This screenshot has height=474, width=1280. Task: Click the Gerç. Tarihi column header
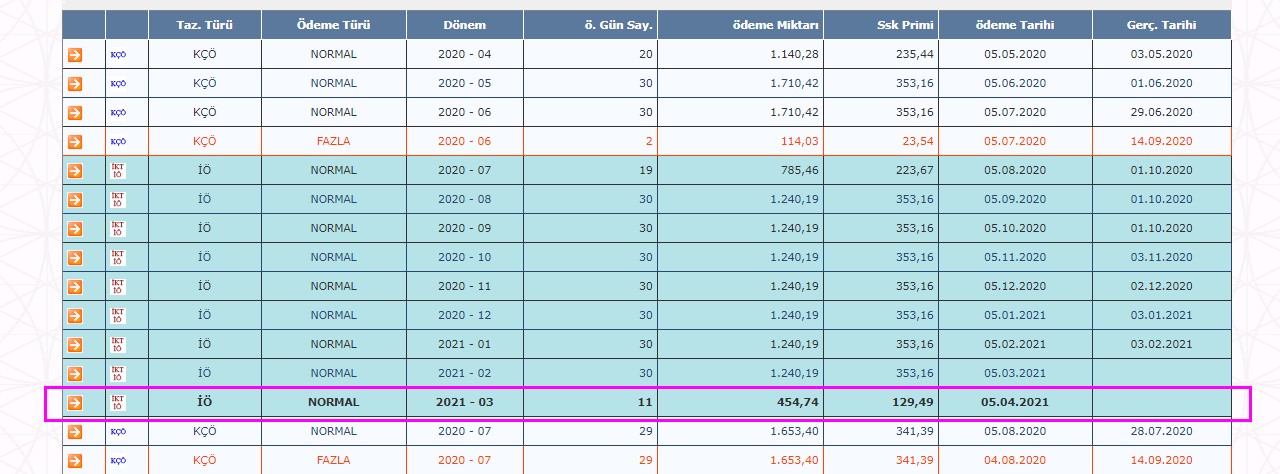[1162, 25]
